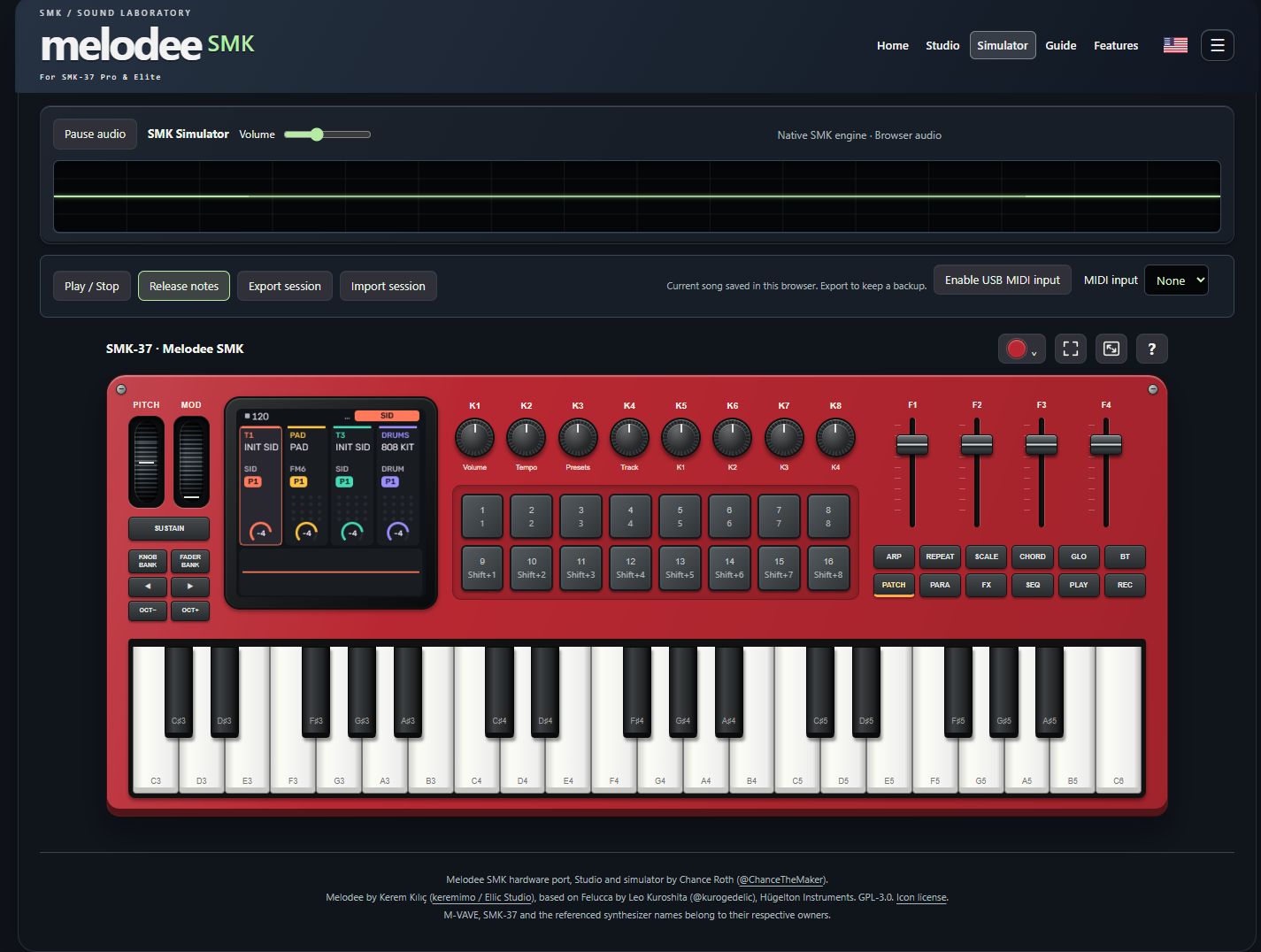Adjust the Volume slider
1261x952 pixels.
(327, 134)
